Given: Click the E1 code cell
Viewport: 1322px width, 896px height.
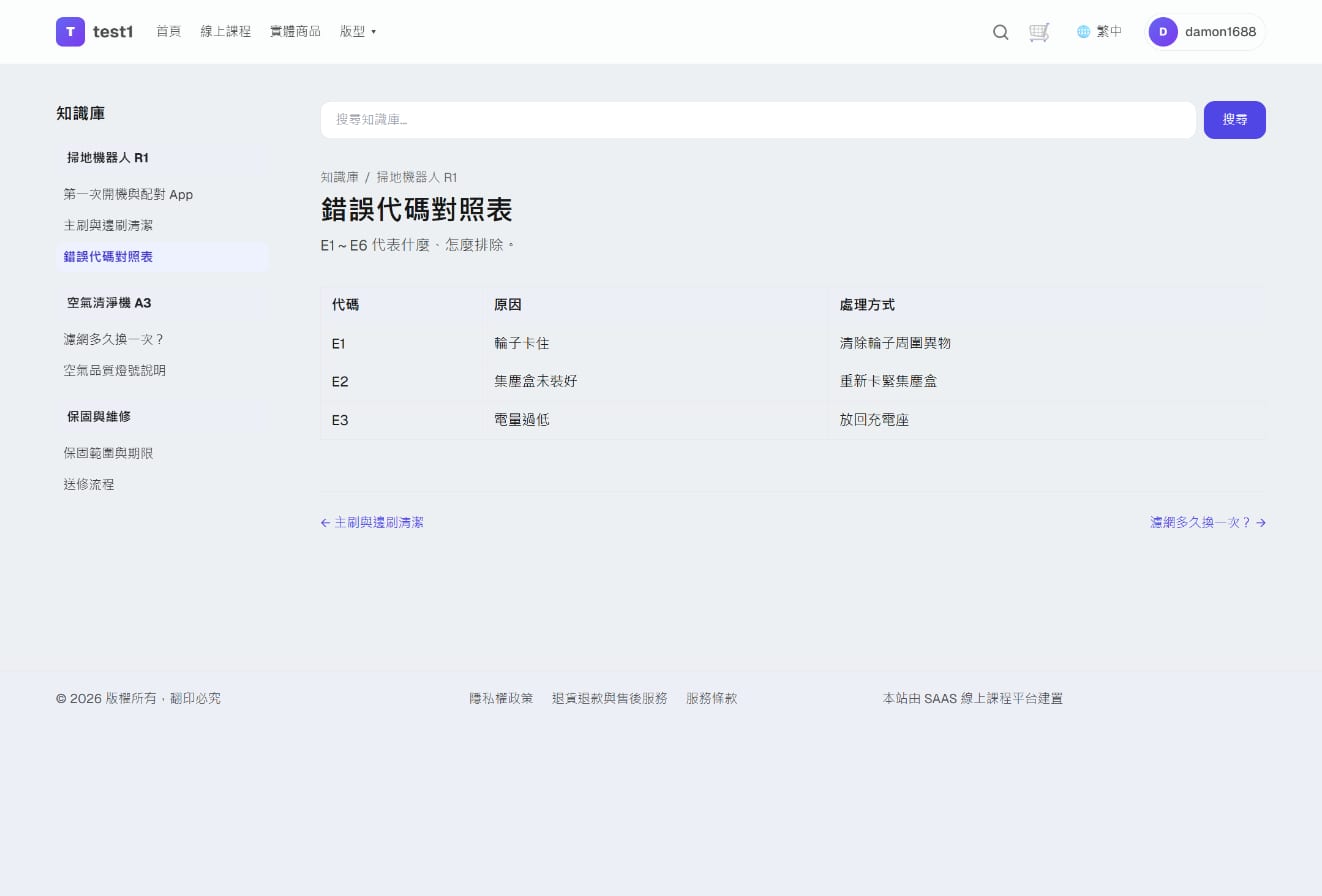Looking at the screenshot, I should click(x=401, y=343).
